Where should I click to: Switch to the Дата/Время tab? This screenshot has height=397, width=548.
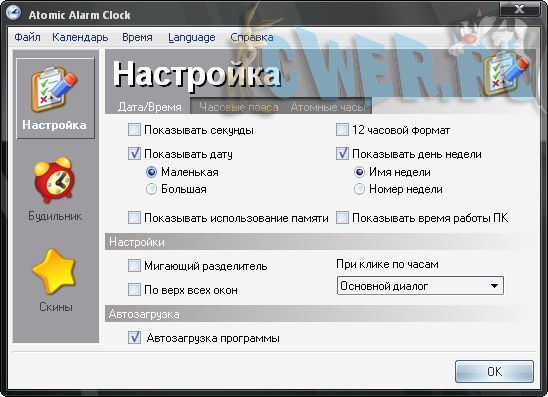pyautogui.click(x=150, y=107)
